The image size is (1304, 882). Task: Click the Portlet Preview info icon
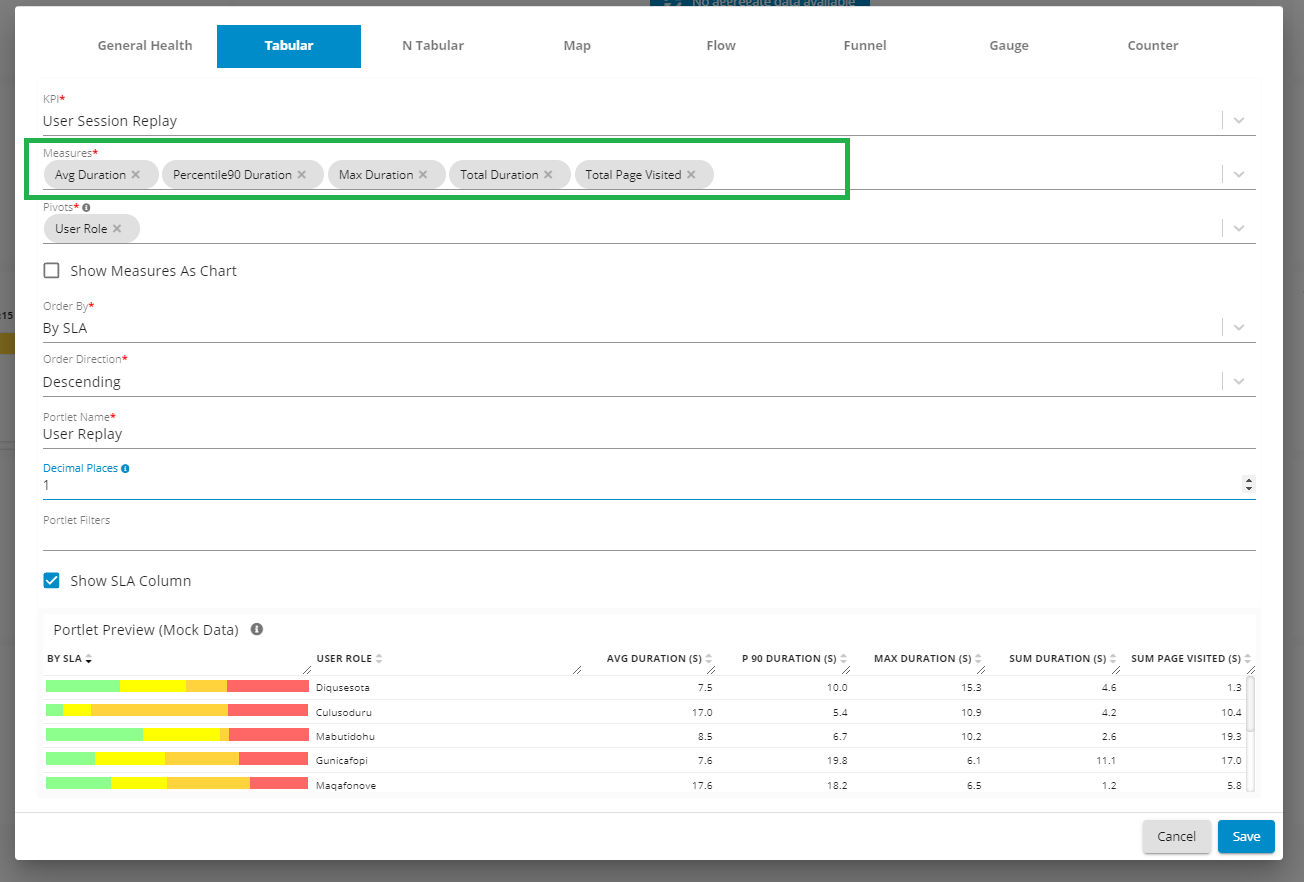click(x=257, y=630)
